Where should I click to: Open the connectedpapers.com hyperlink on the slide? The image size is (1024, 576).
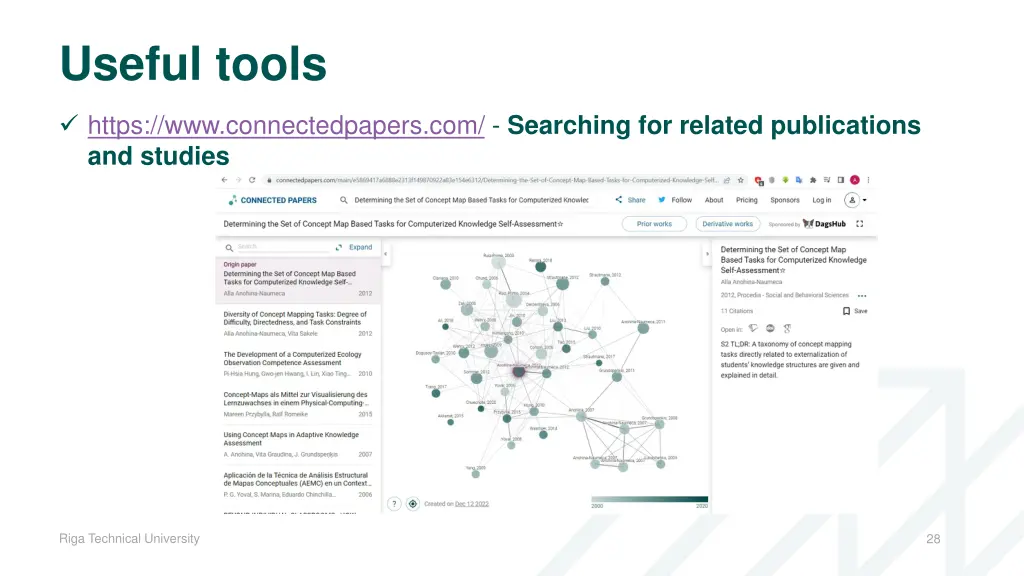pos(286,125)
